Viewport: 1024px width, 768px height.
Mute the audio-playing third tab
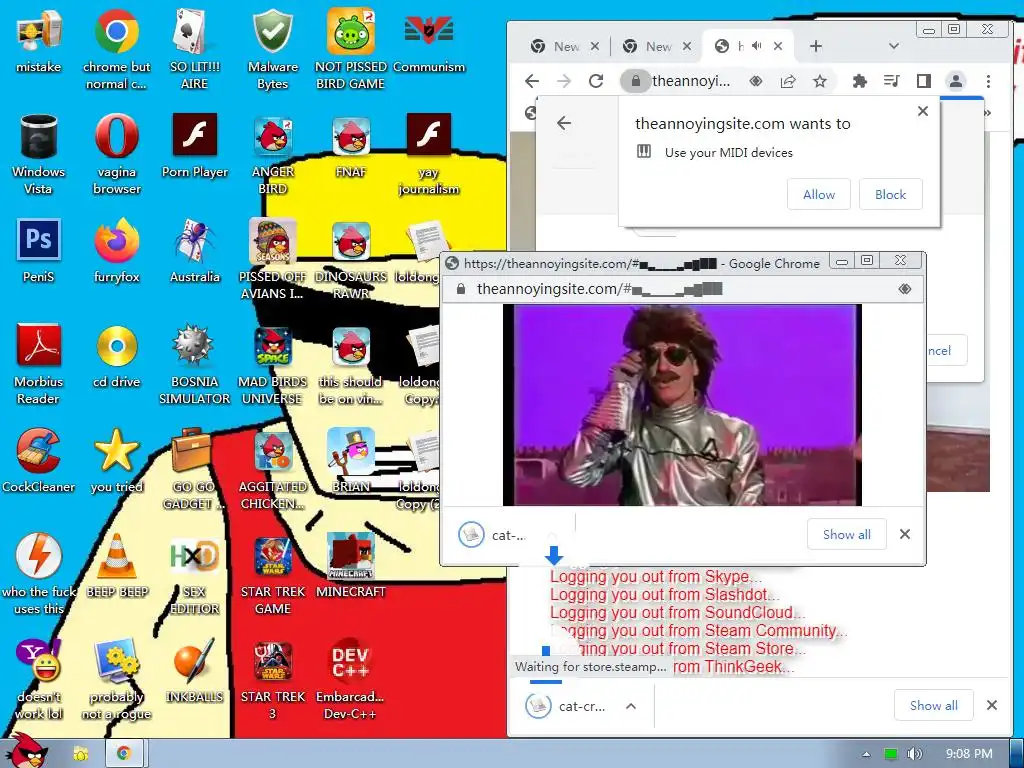(757, 46)
